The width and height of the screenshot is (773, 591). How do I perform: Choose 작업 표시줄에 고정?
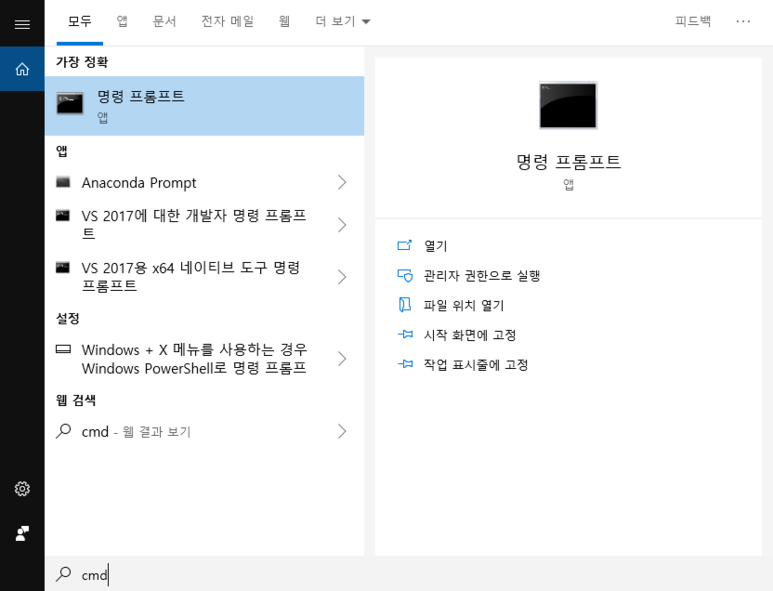(476, 365)
